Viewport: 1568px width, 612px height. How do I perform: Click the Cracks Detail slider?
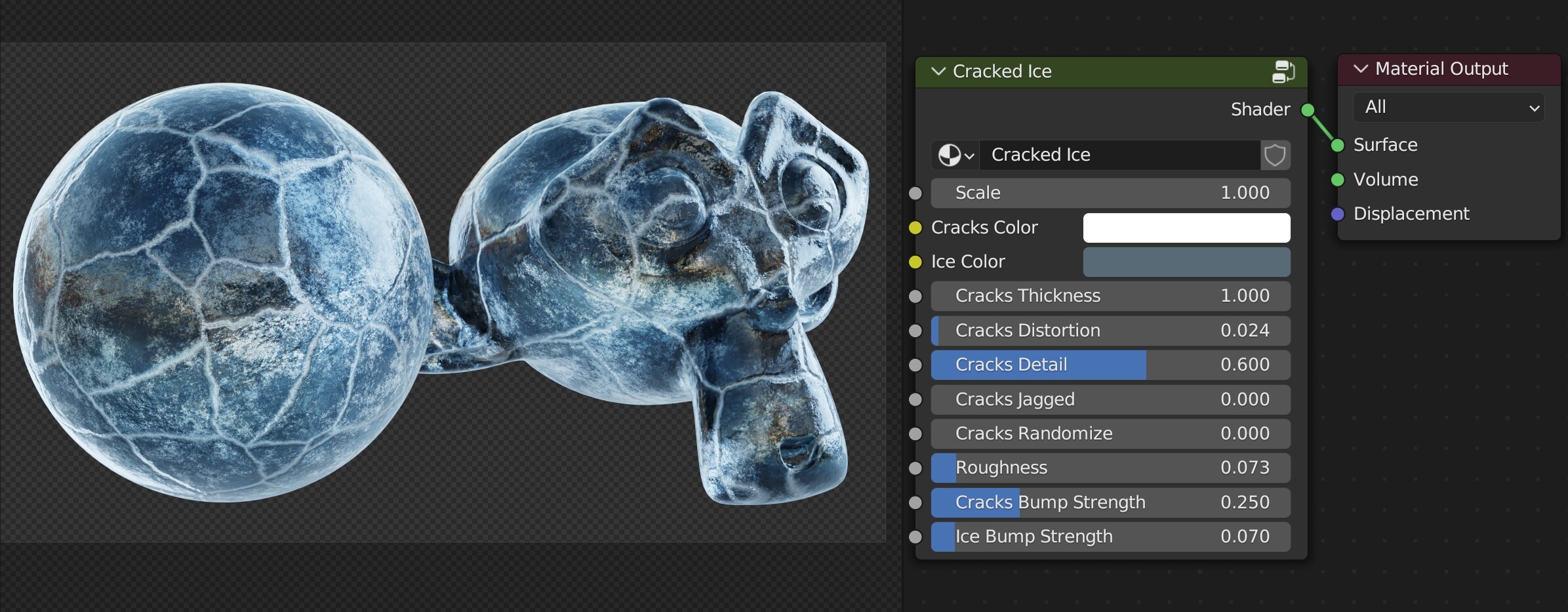point(1108,365)
